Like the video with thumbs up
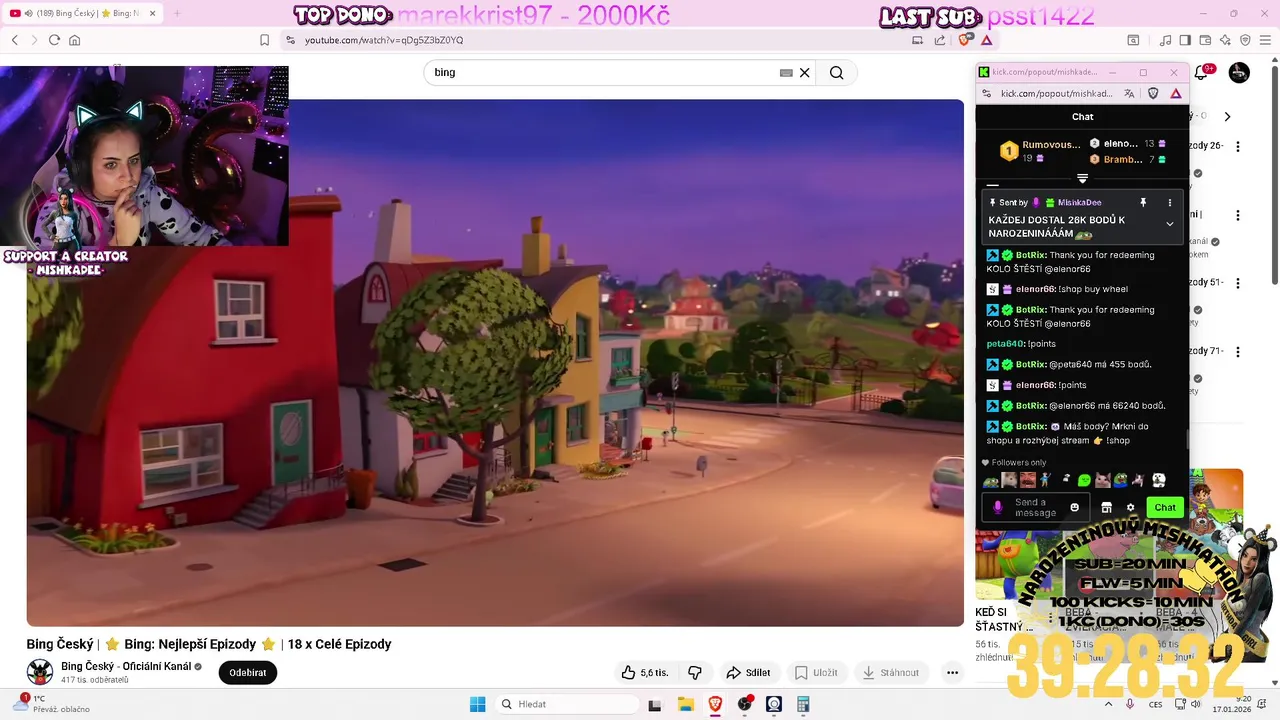The height and width of the screenshot is (720, 1280). click(x=644, y=673)
